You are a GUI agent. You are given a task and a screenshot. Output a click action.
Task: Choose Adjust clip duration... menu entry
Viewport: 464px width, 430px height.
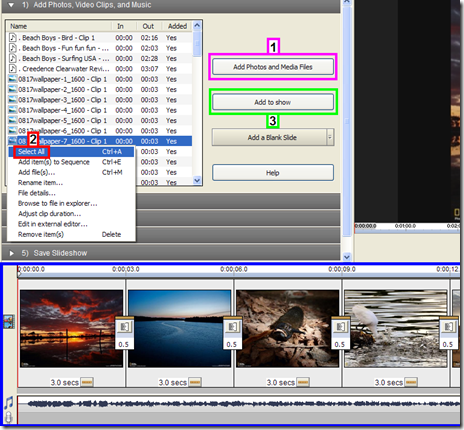tap(71, 214)
